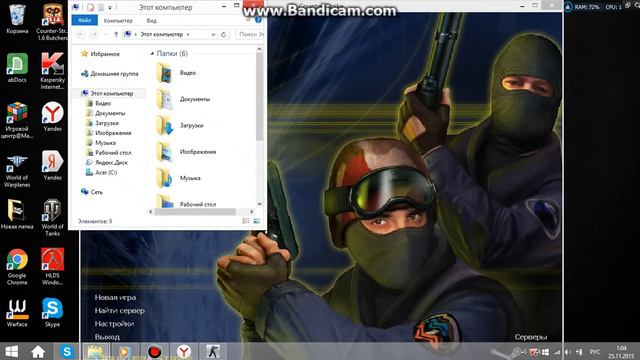
Task: Open Kaspersky Internet Security desktop icon
Action: click(53, 71)
